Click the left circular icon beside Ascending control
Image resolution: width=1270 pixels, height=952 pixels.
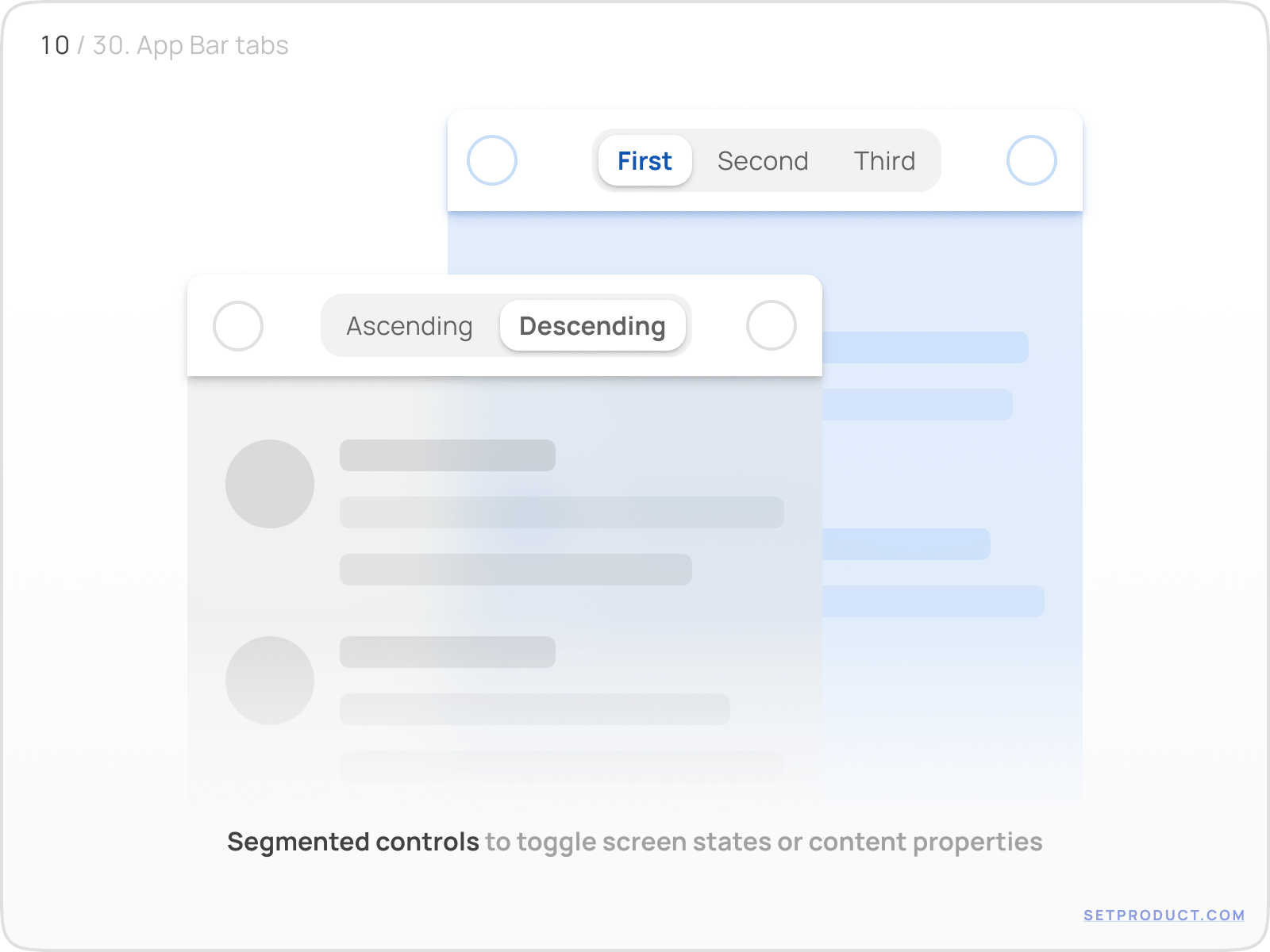[238, 325]
